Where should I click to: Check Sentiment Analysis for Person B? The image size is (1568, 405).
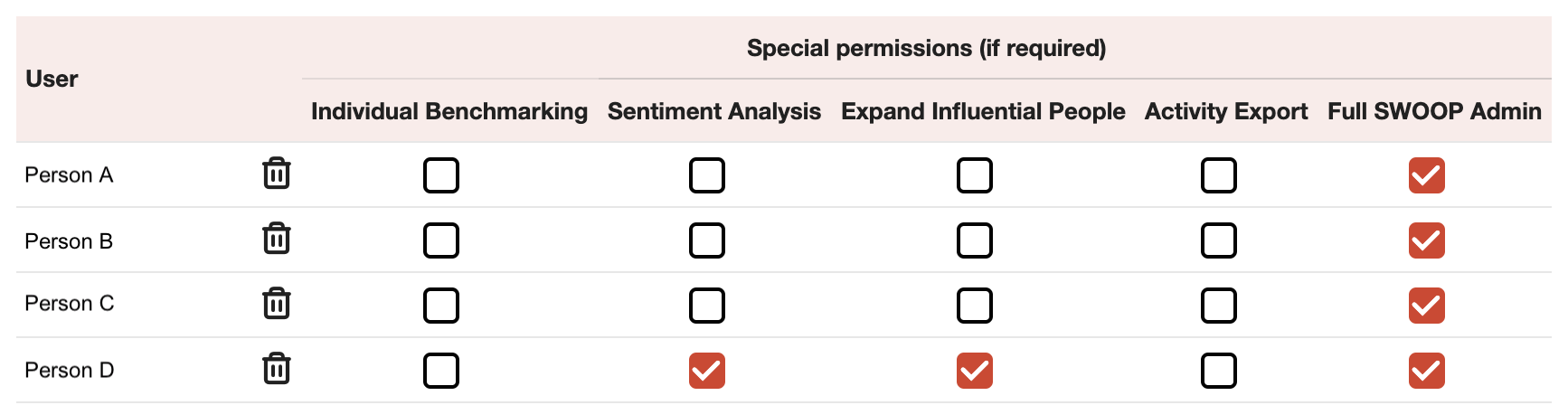[707, 240]
